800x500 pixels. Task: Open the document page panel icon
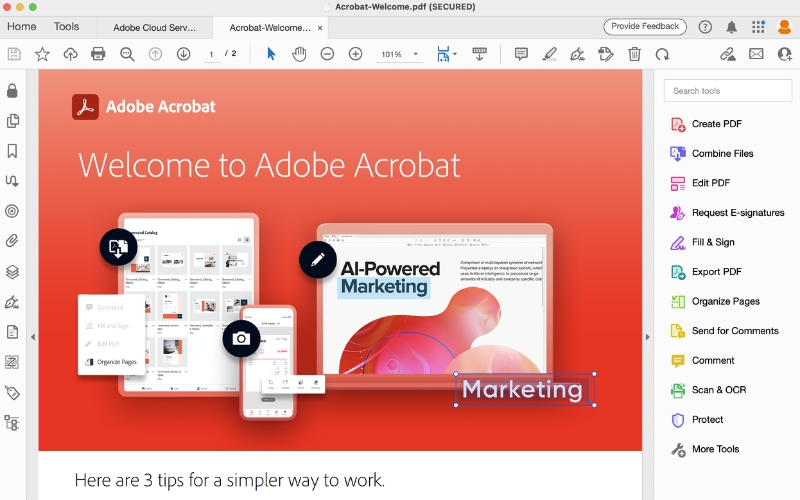pos(12,332)
